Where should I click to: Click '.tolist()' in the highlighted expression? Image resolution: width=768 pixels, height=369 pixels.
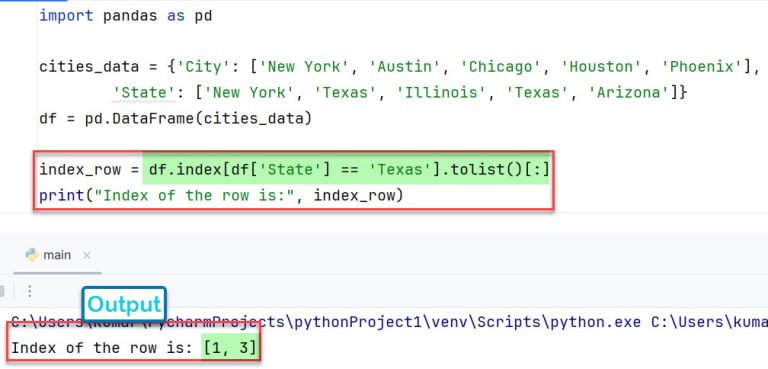click(481, 170)
